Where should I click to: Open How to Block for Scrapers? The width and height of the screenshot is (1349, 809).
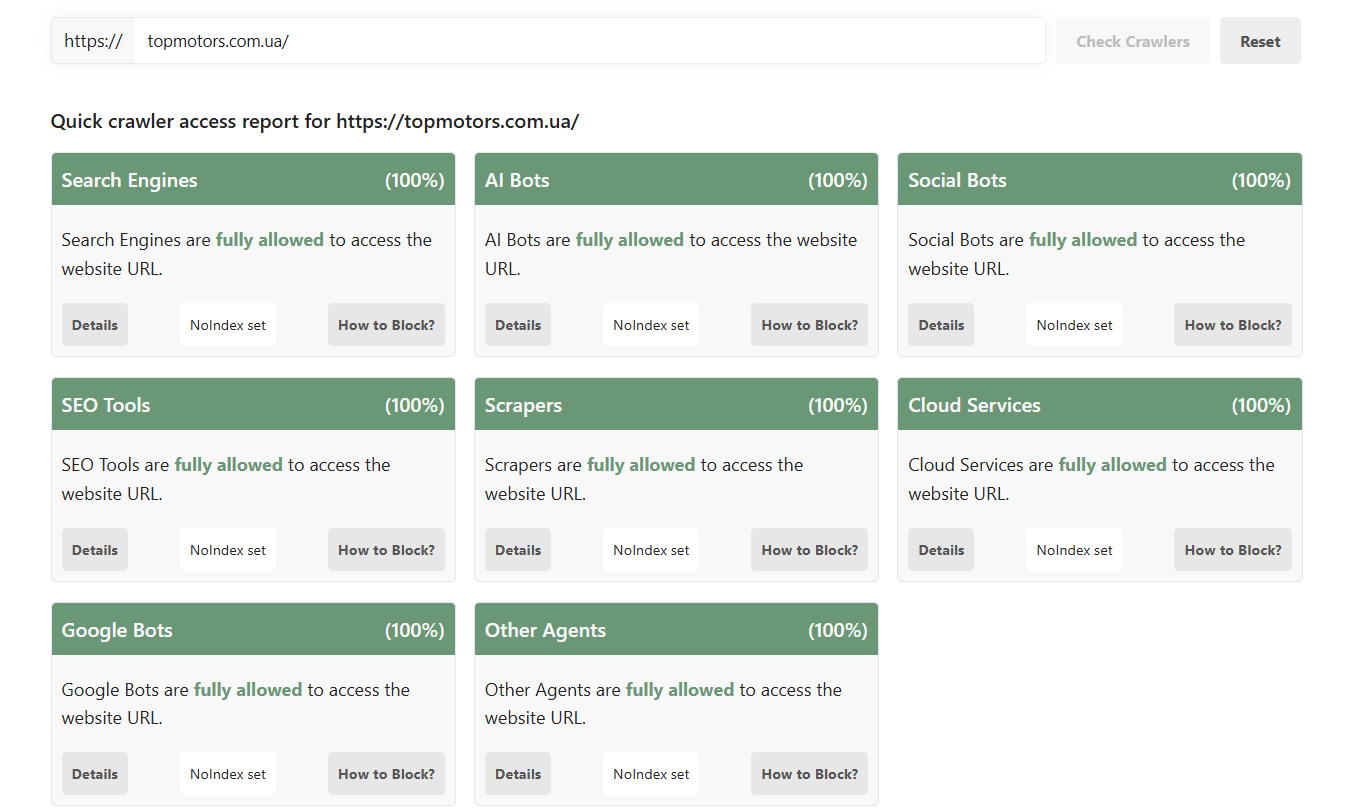[809, 550]
